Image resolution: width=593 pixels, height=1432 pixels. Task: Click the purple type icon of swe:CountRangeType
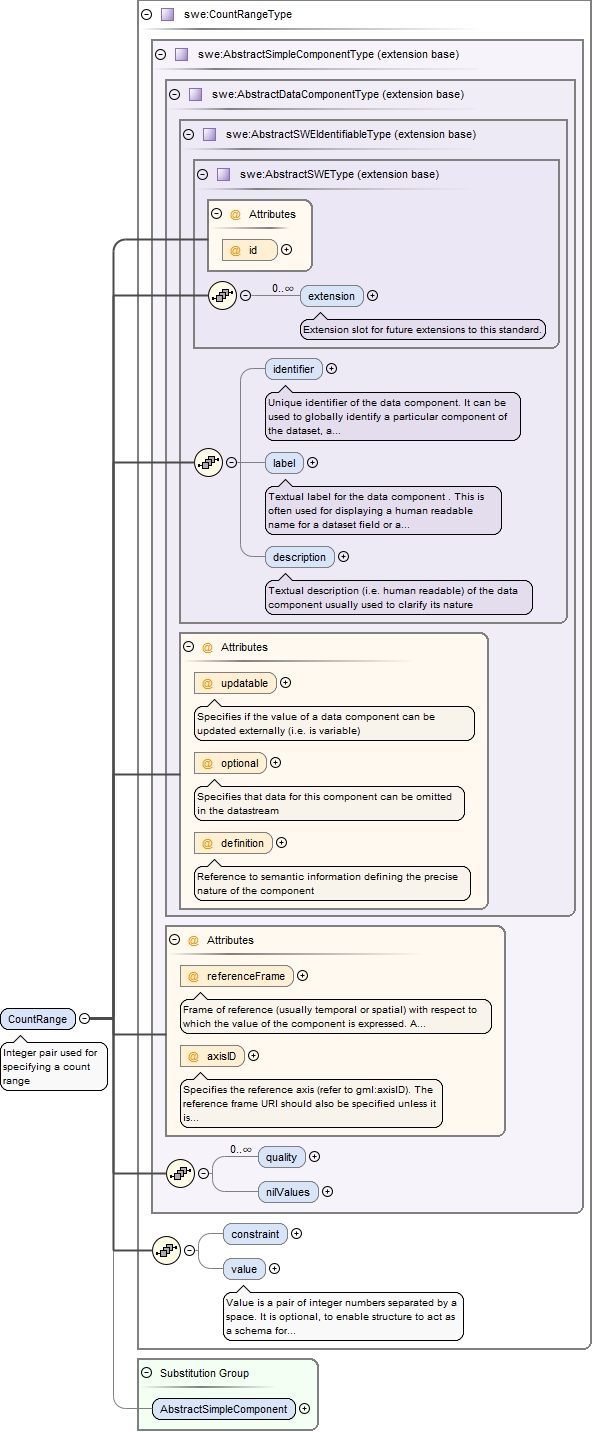tap(168, 15)
